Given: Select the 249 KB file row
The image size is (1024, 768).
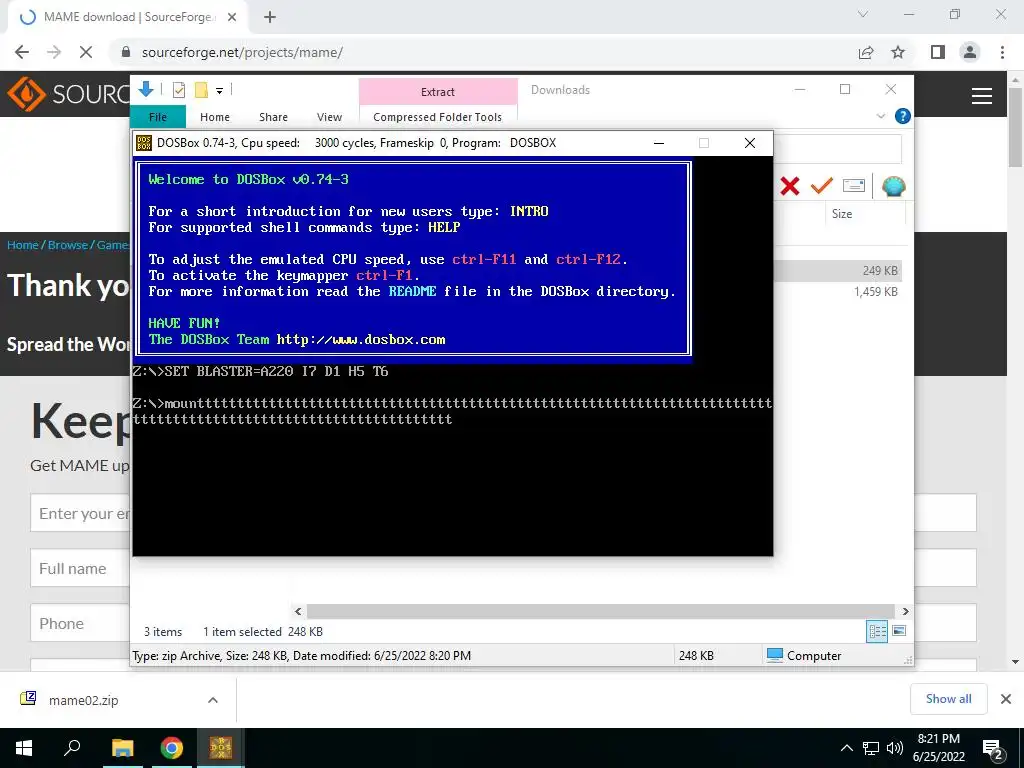Looking at the screenshot, I should point(837,270).
